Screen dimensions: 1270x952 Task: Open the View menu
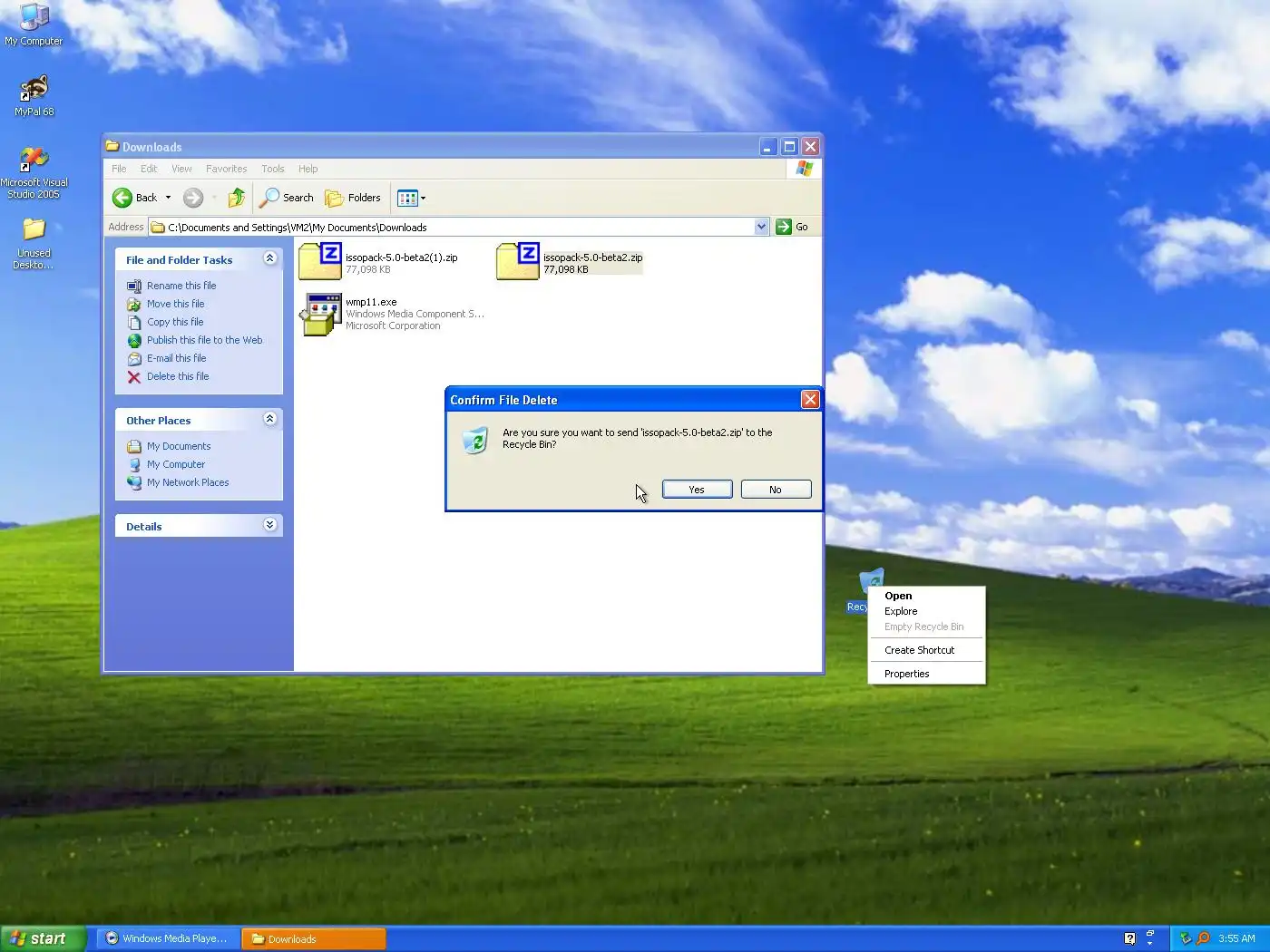(x=181, y=169)
